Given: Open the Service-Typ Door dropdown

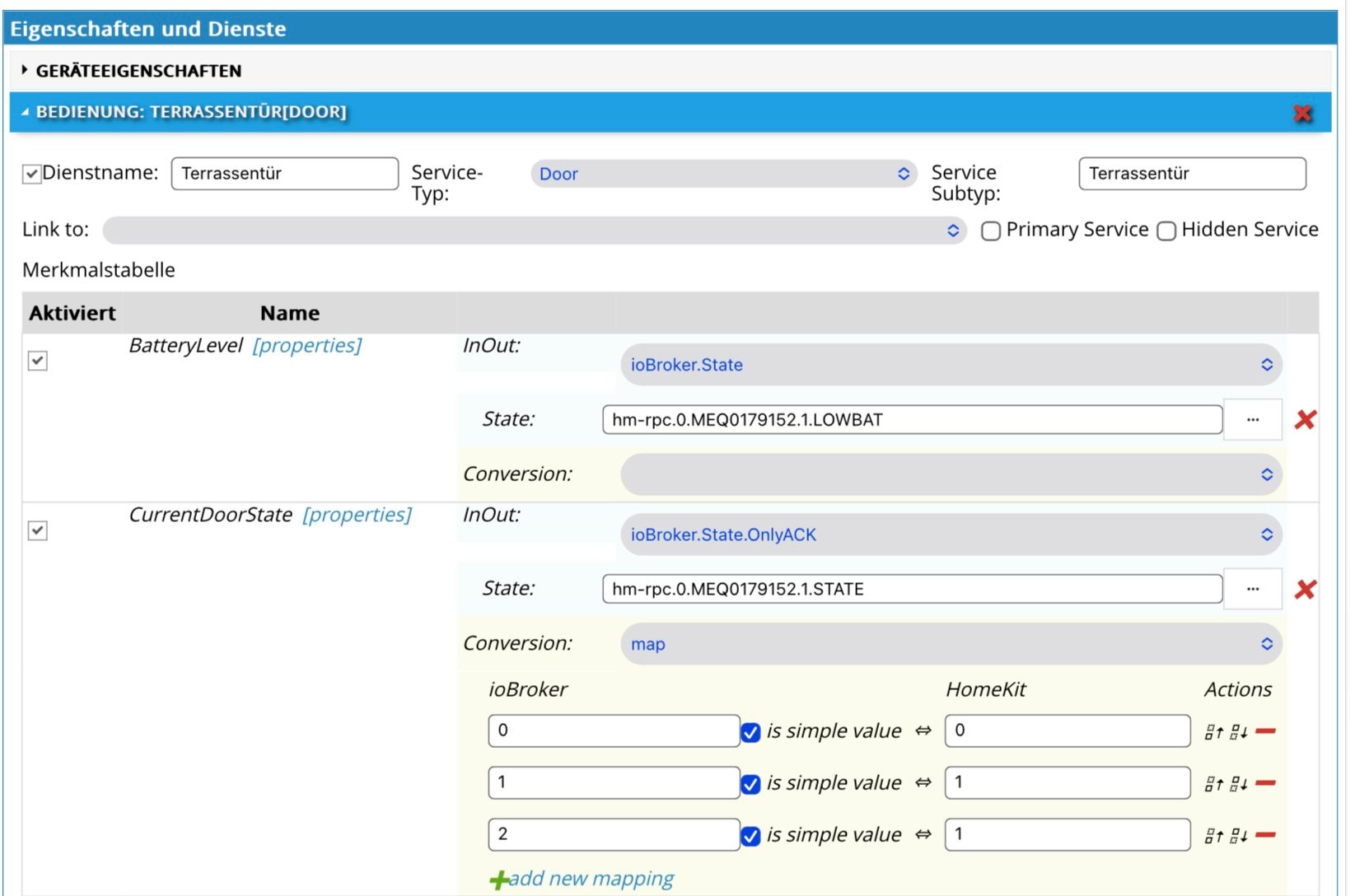Looking at the screenshot, I should [724, 174].
